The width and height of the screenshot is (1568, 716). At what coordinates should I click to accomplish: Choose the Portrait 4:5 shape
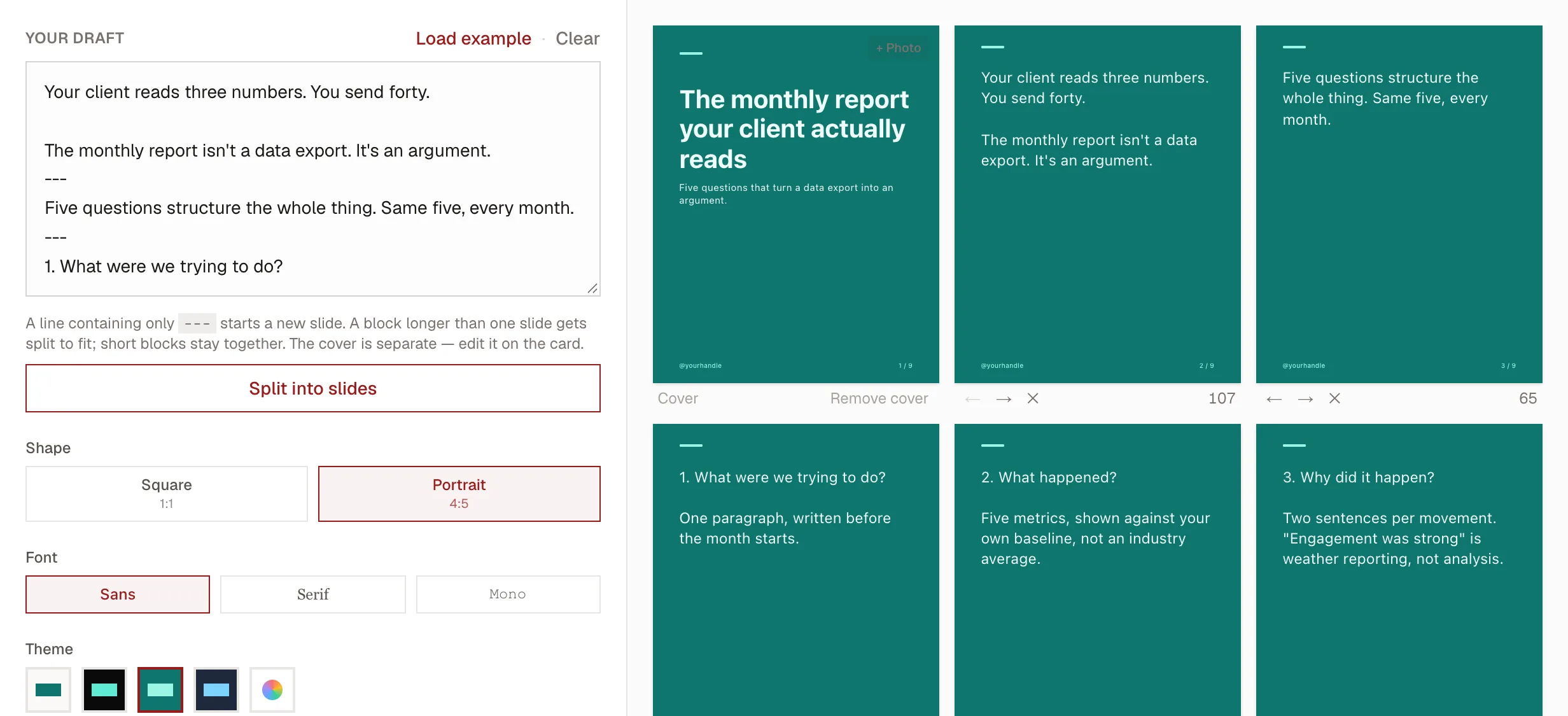459,494
